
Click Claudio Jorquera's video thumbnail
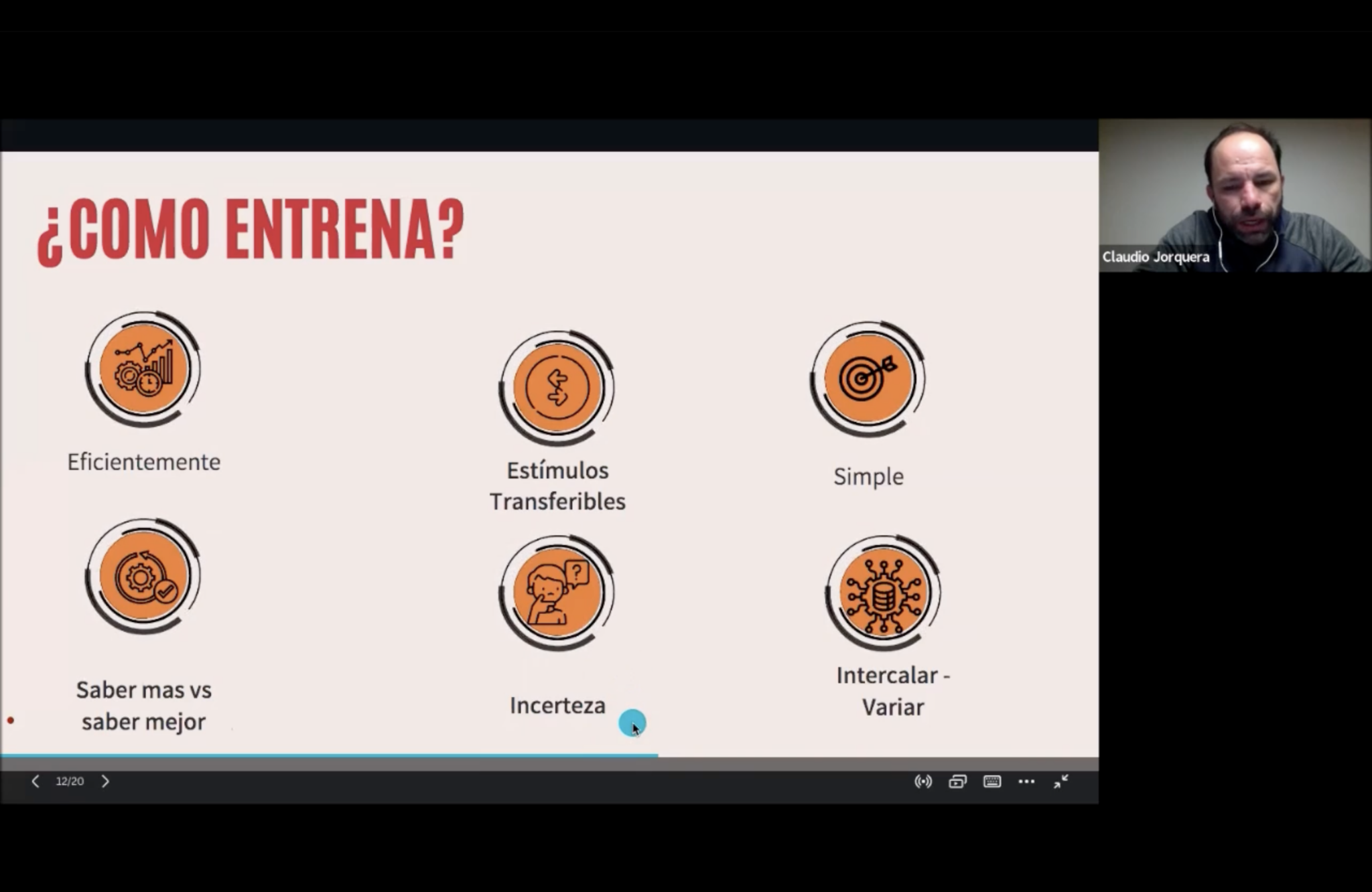click(x=1235, y=196)
